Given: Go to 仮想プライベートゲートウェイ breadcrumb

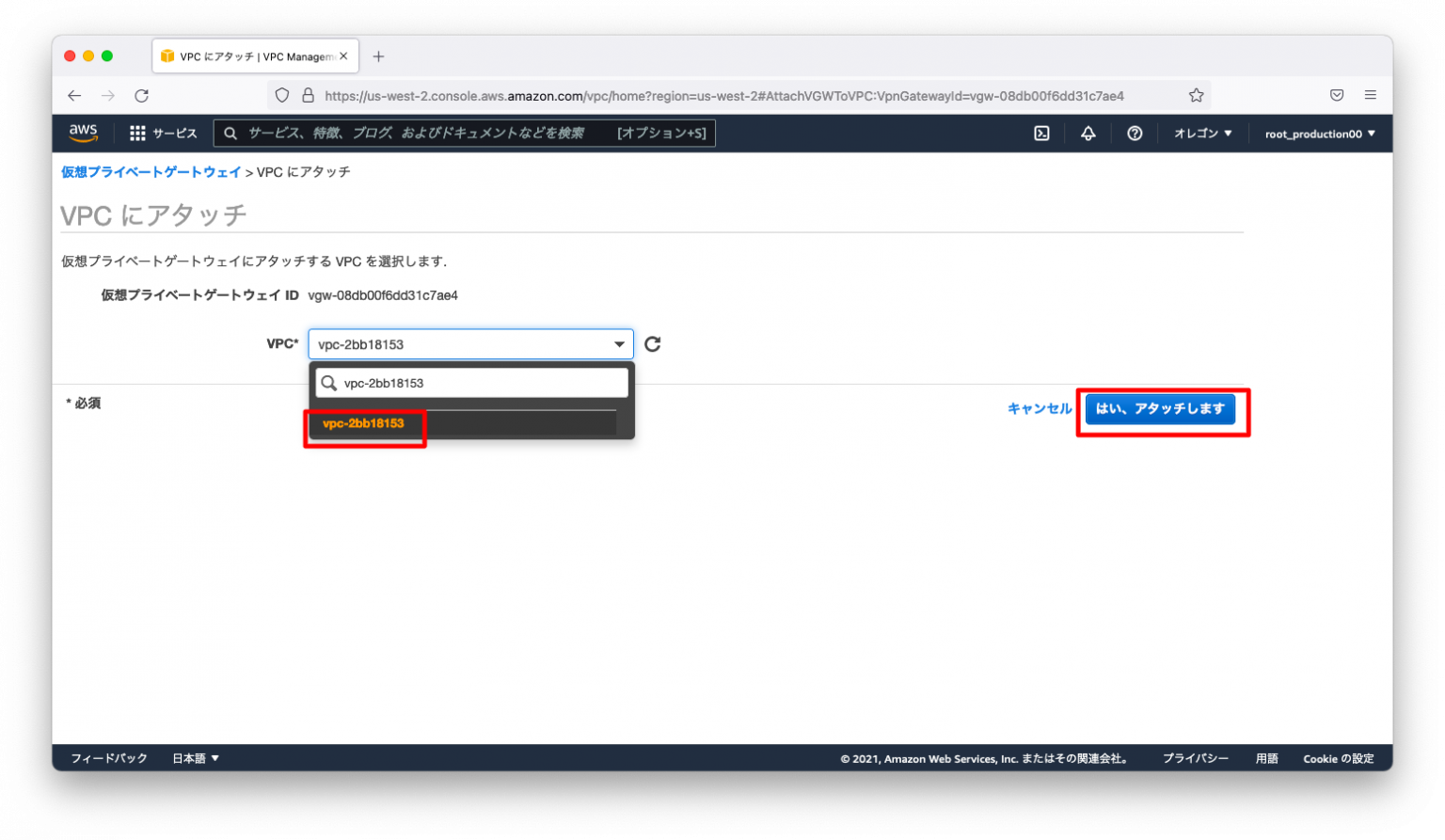Looking at the screenshot, I should 151,172.
